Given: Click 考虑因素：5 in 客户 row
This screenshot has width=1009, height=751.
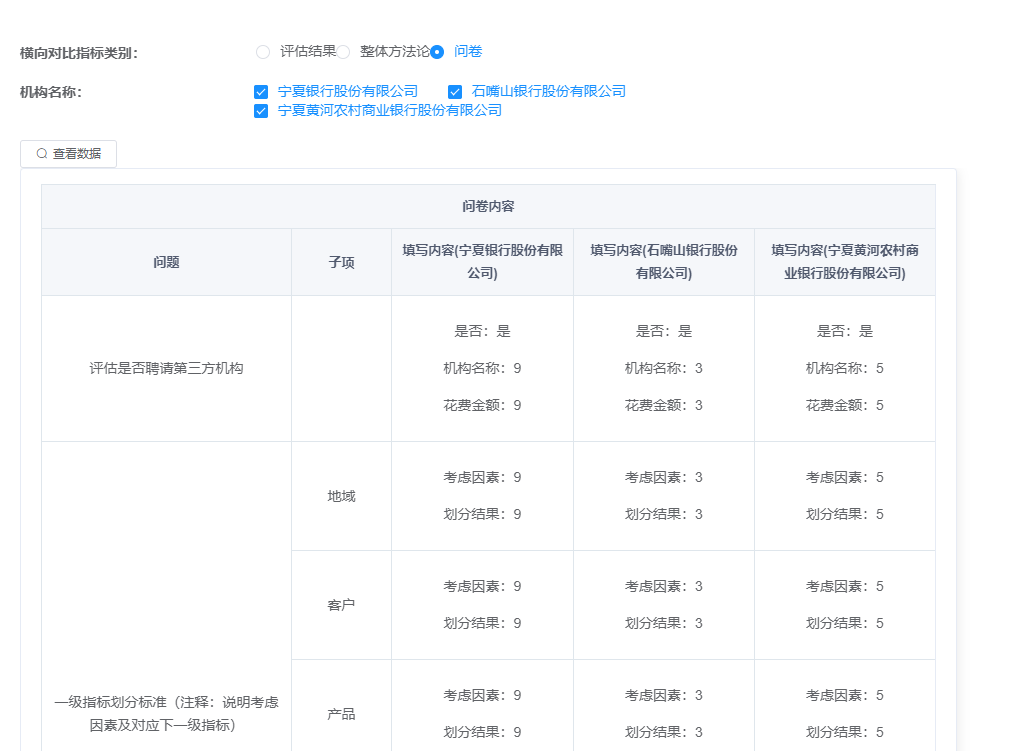Looking at the screenshot, I should point(845,587).
